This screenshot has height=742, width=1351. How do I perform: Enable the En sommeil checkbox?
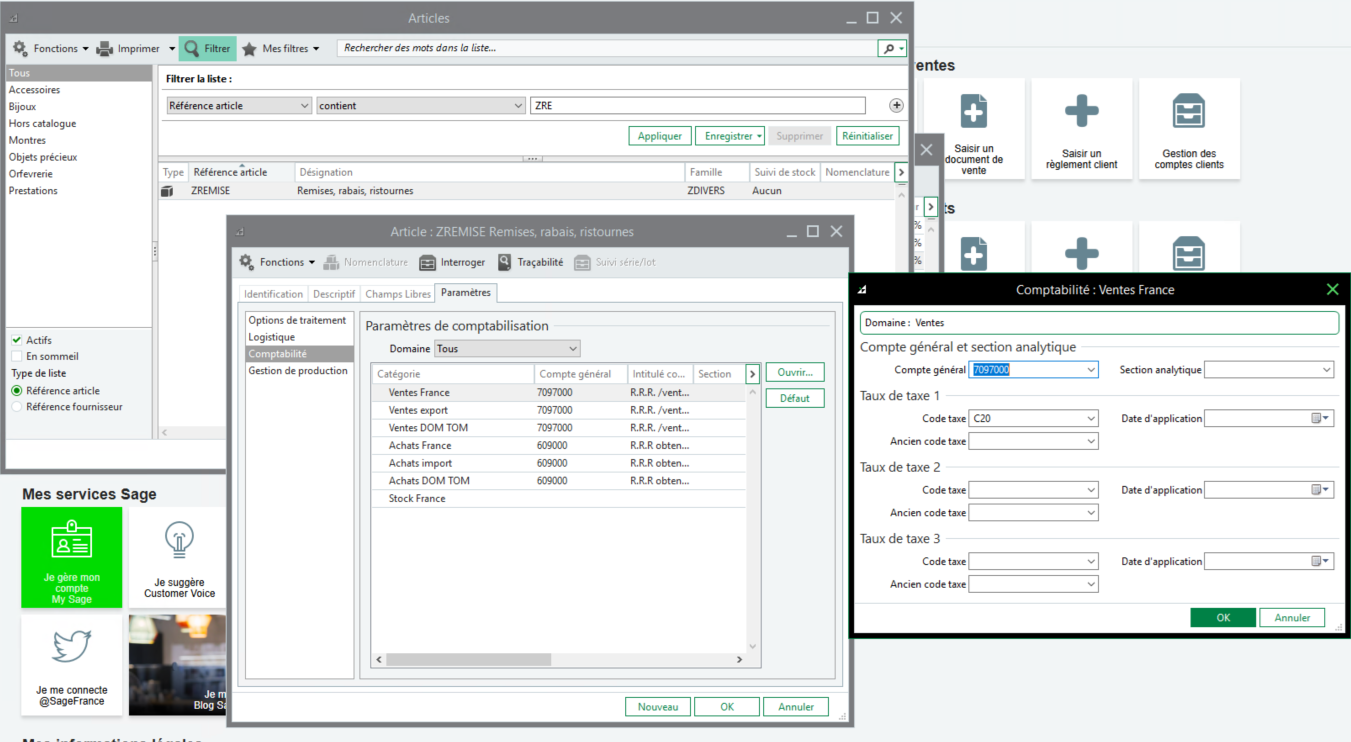click(x=16, y=356)
